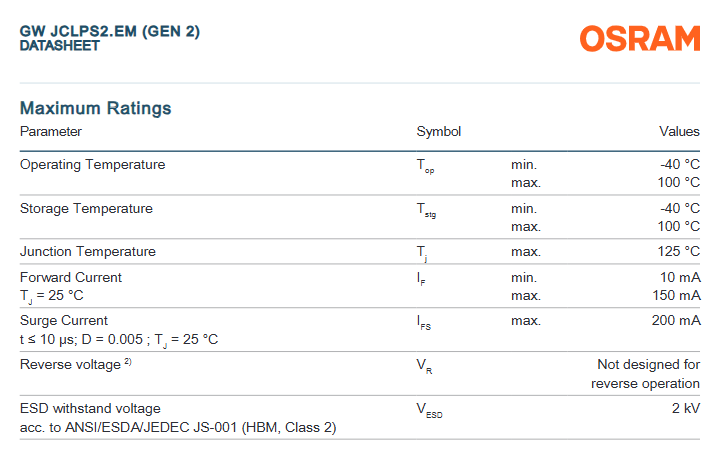
Task: Click the 125 °C junction temperature value
Action: pyautogui.click(x=679, y=251)
